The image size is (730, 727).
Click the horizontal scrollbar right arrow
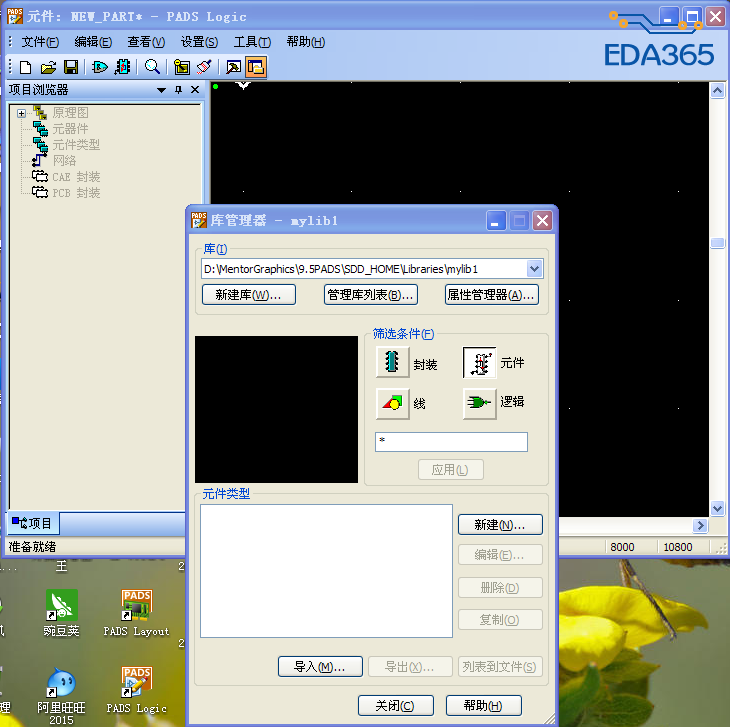(x=700, y=525)
